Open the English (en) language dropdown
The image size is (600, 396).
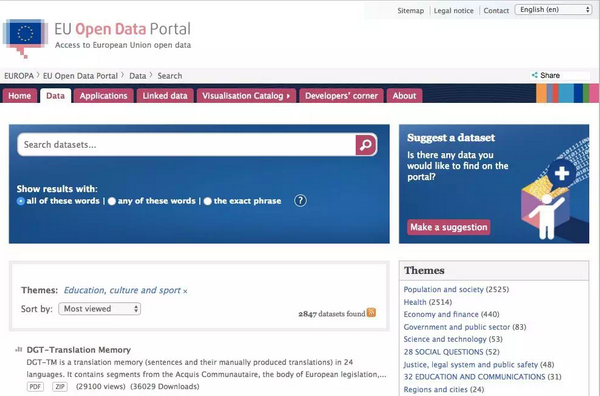click(x=554, y=10)
